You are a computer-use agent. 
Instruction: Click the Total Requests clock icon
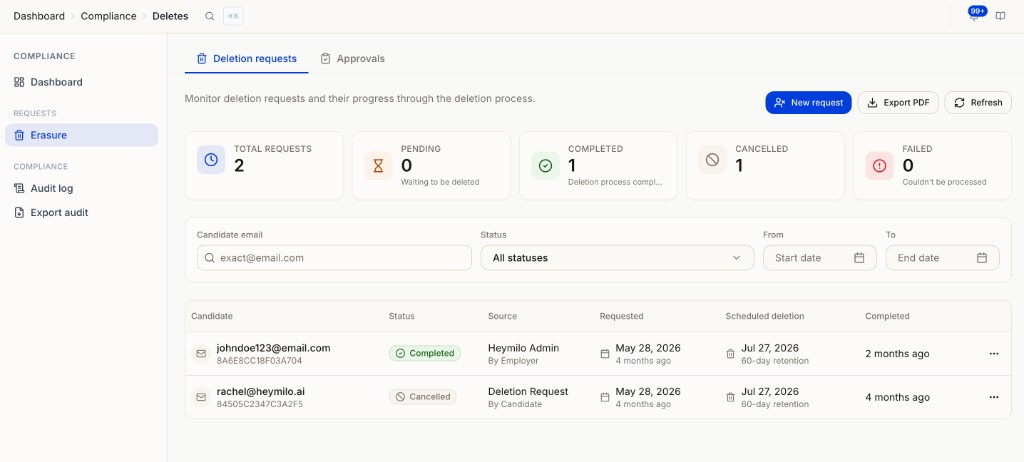(x=211, y=160)
